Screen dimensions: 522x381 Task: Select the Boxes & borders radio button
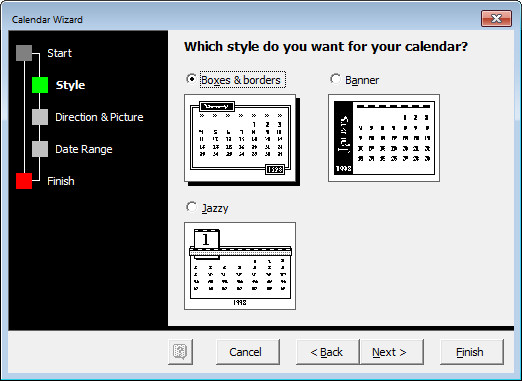pos(191,79)
